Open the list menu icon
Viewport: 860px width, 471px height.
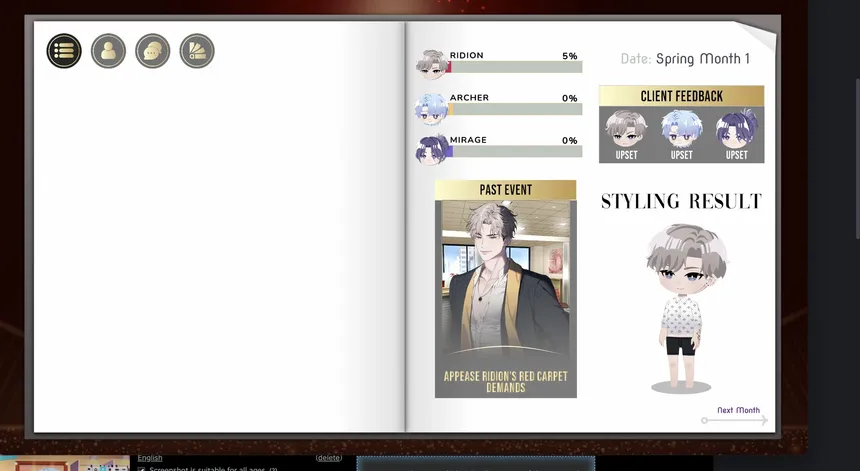(64, 51)
